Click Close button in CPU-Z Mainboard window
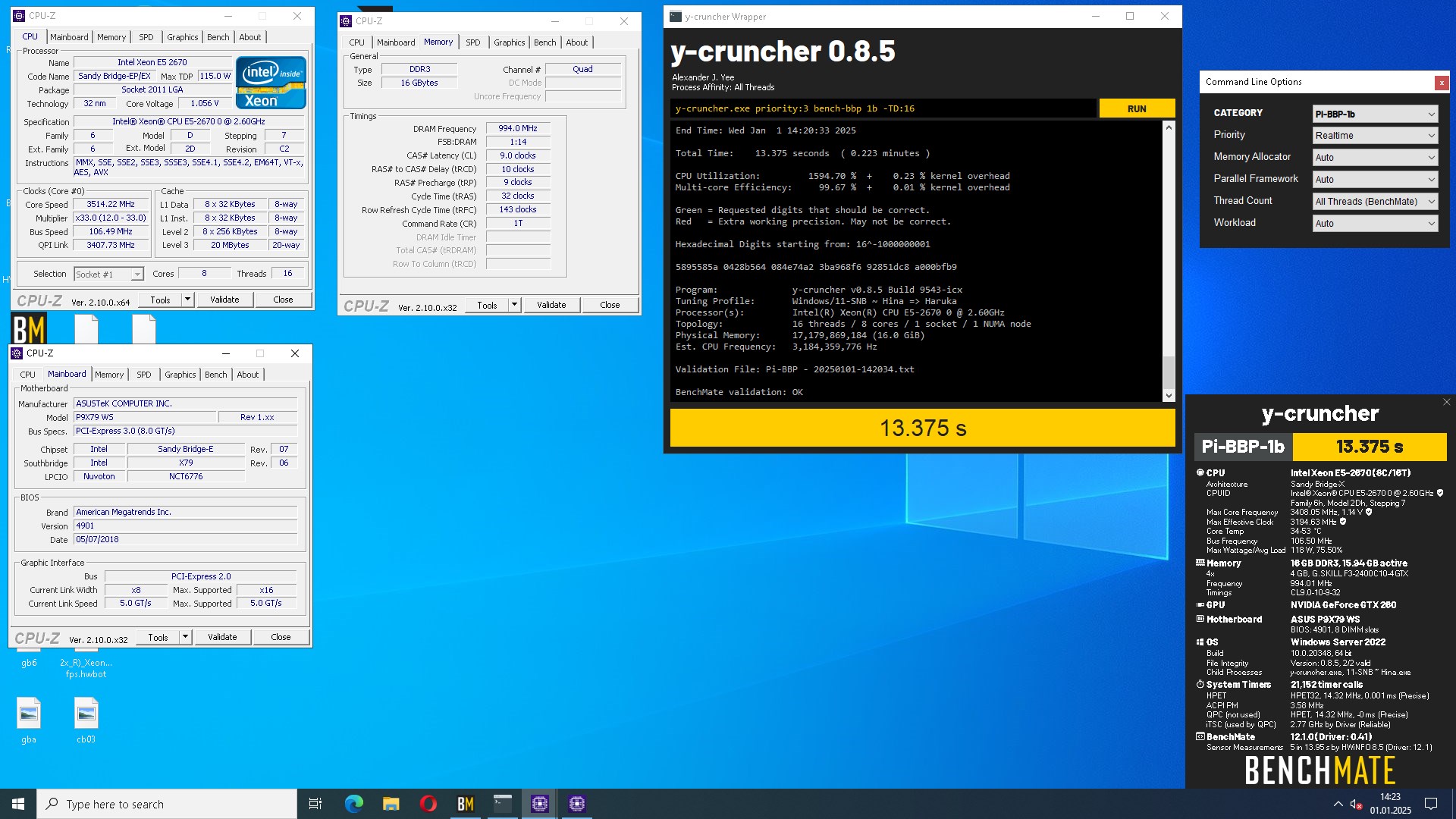The image size is (1456, 819). point(281,637)
